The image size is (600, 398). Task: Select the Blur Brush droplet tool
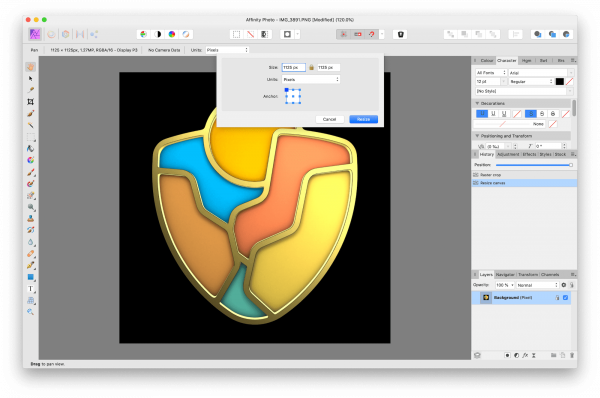tap(31, 242)
